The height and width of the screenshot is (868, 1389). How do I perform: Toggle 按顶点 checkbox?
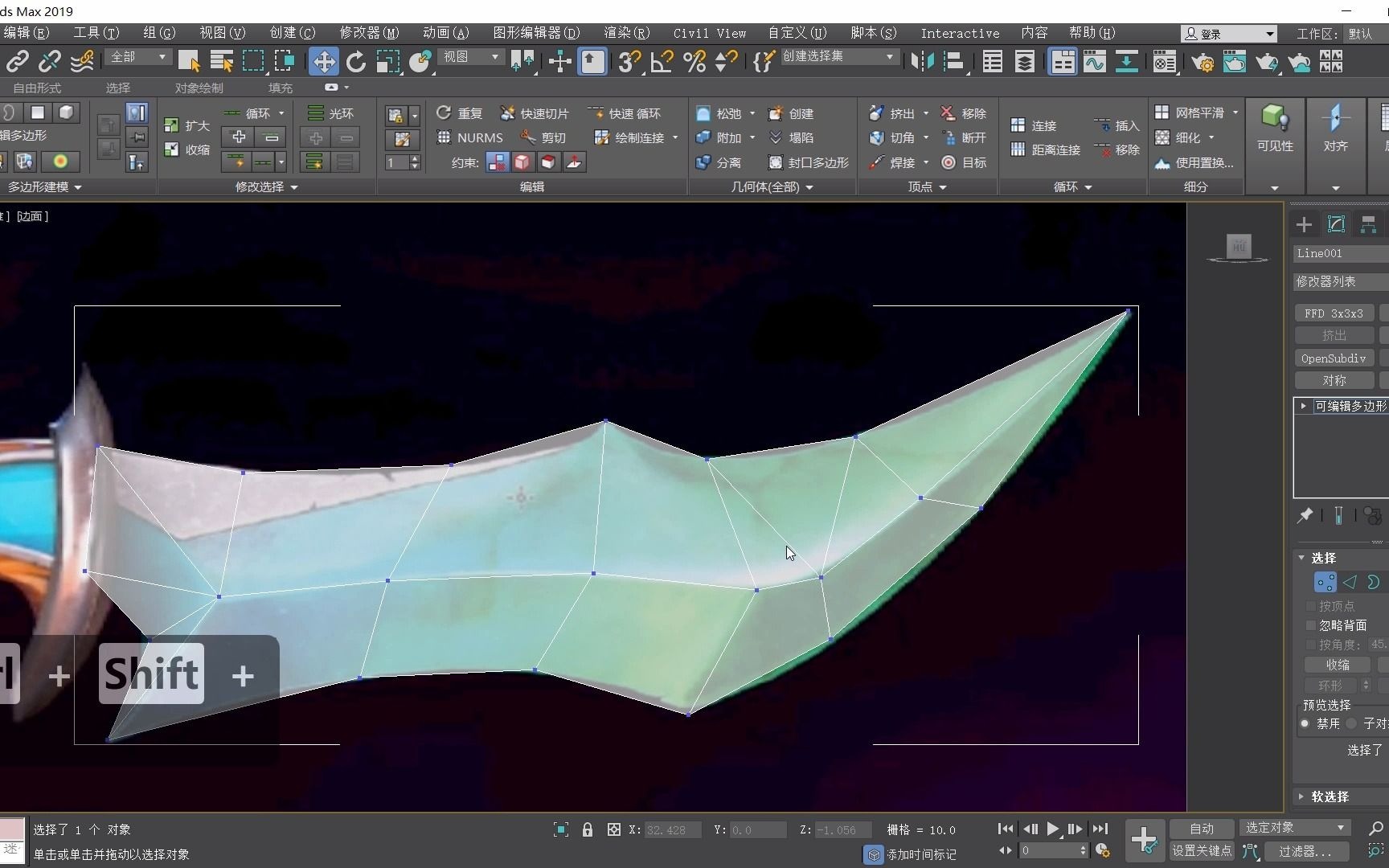click(x=1310, y=606)
